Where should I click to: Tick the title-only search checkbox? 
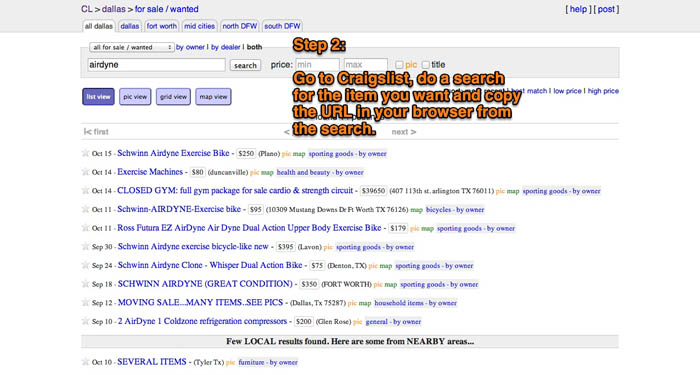[425, 65]
